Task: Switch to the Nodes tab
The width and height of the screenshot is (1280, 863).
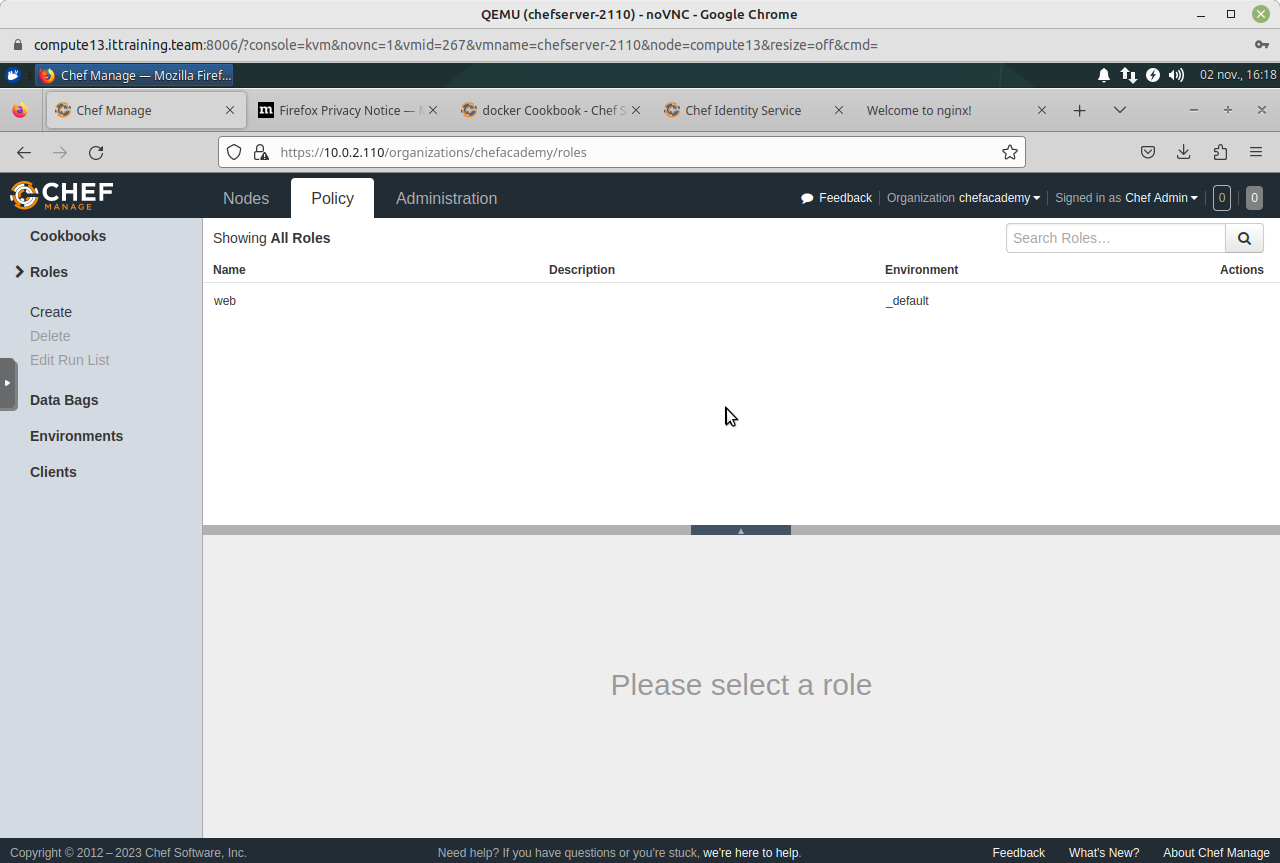Action: pos(246,198)
